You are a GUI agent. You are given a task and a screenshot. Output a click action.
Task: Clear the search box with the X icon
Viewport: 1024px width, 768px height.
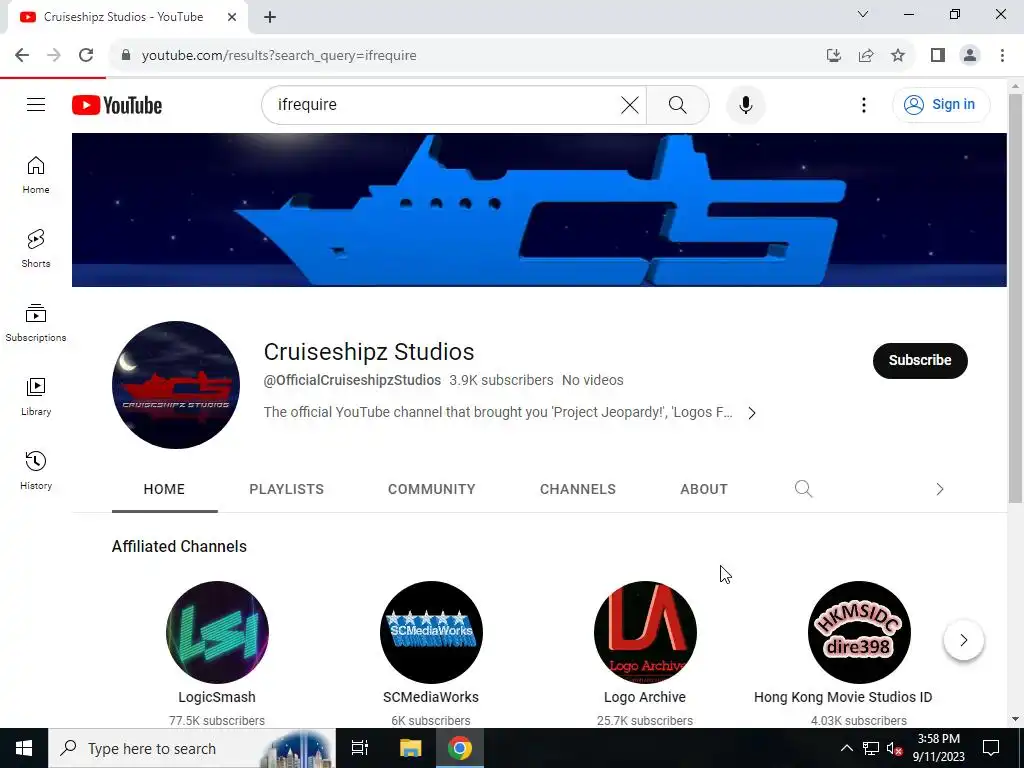(x=630, y=104)
